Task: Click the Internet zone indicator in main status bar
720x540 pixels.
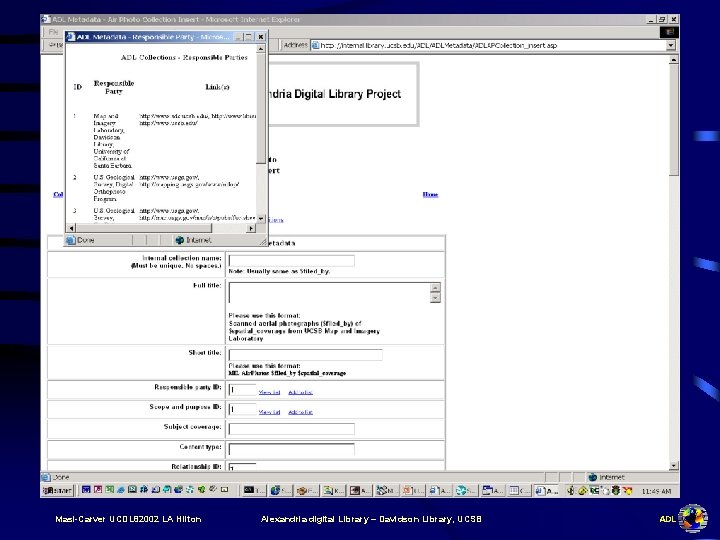Action: [608, 477]
